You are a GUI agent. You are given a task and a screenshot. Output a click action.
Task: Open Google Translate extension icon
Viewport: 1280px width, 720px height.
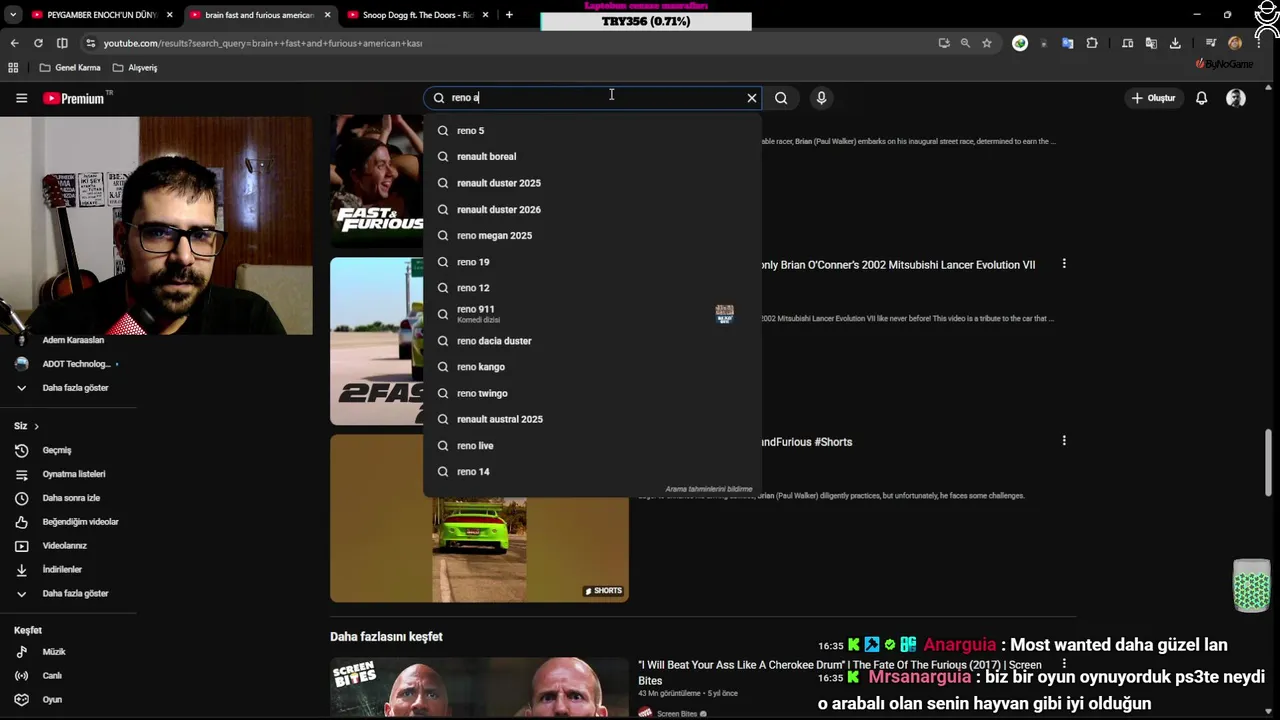point(1068,43)
